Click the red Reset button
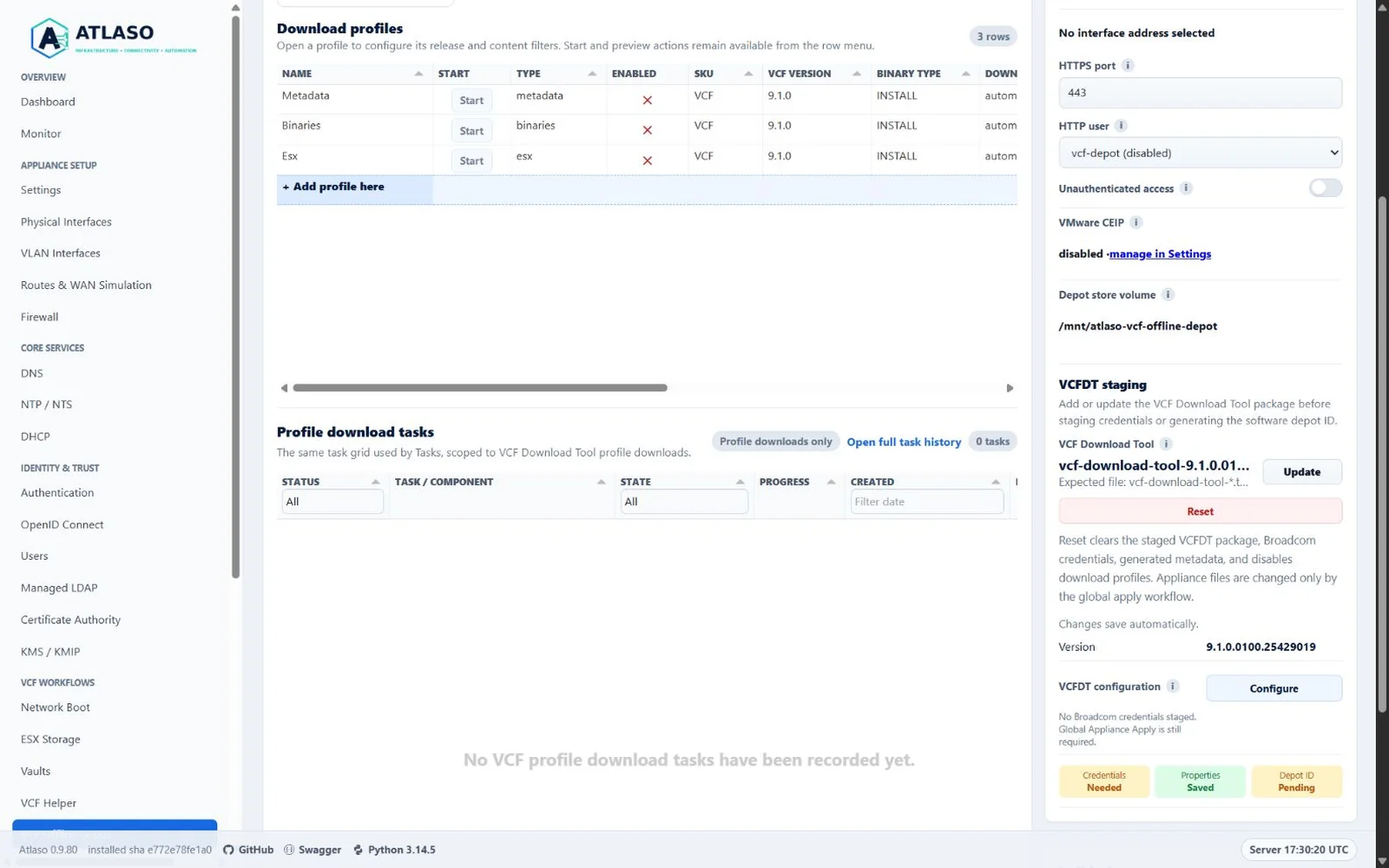 (1200, 511)
